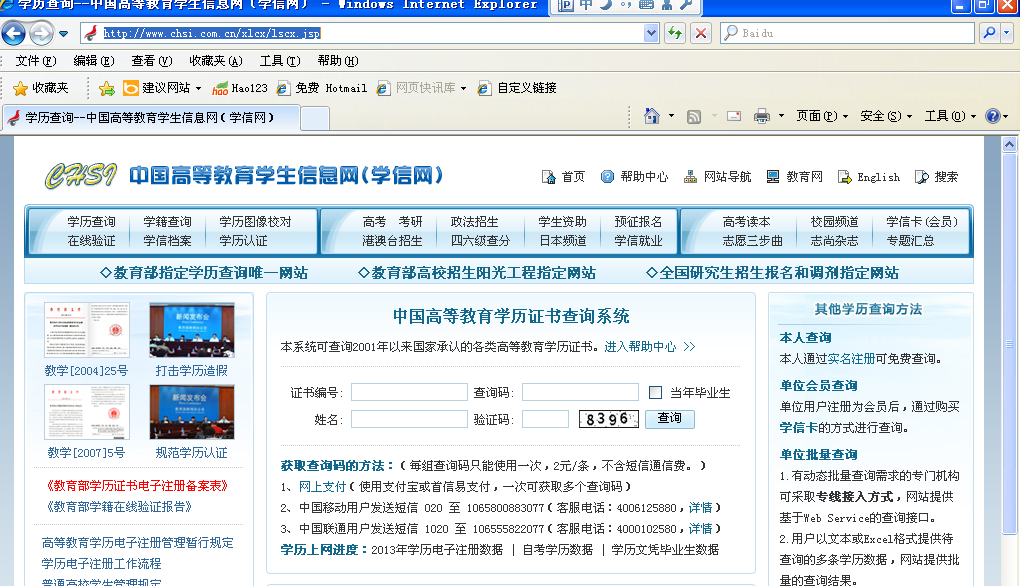
Task: Expand Home button dropdown arrow
Action: pos(671,116)
